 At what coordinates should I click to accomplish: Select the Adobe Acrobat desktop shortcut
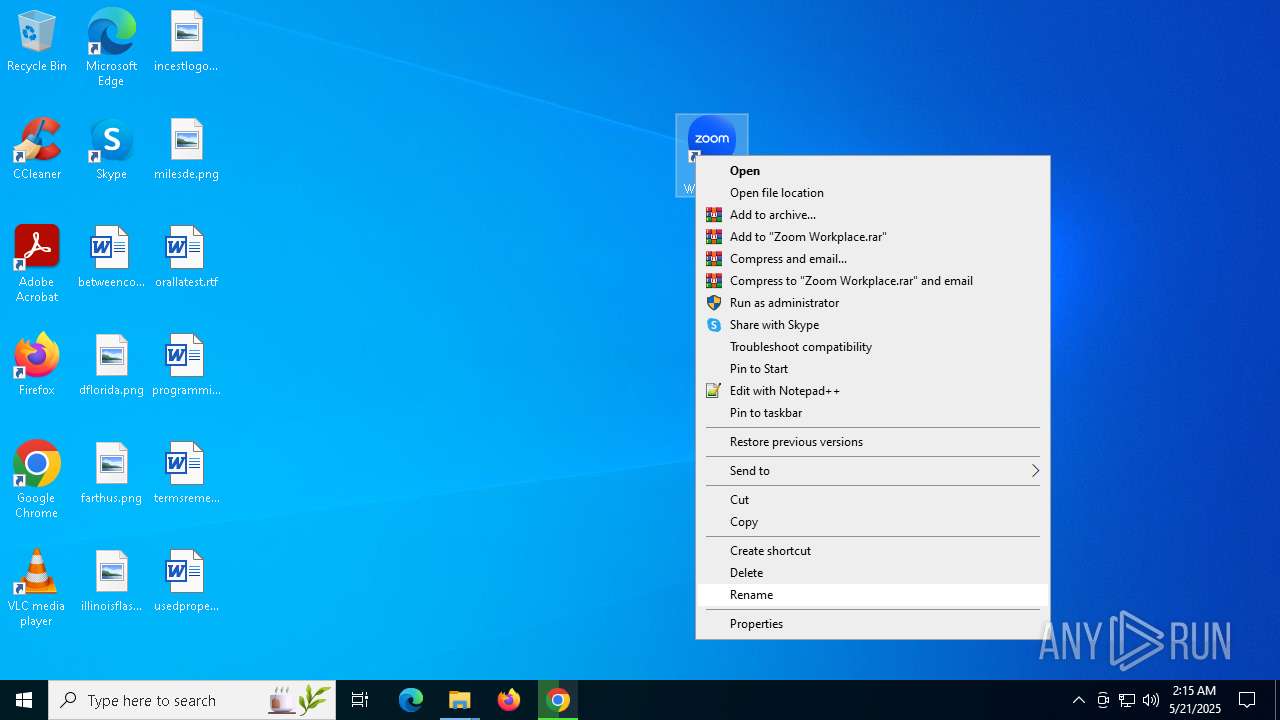click(37, 263)
